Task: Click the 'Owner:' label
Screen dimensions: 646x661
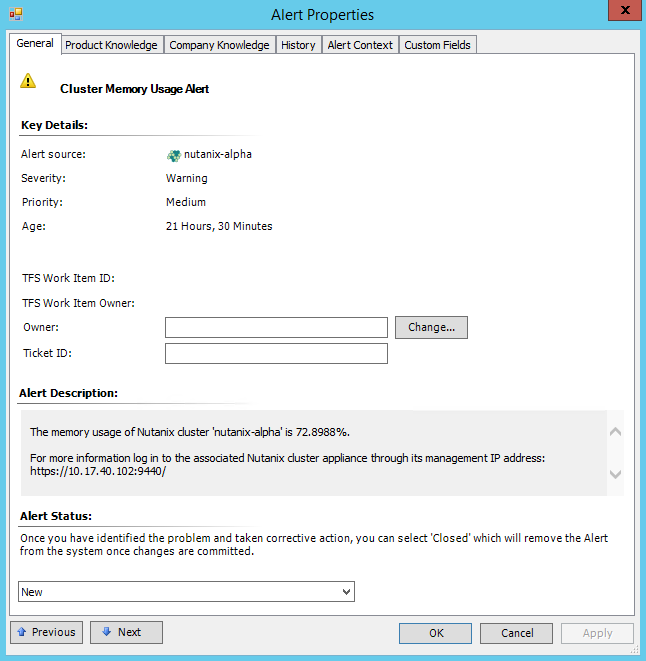Action: [x=41, y=328]
